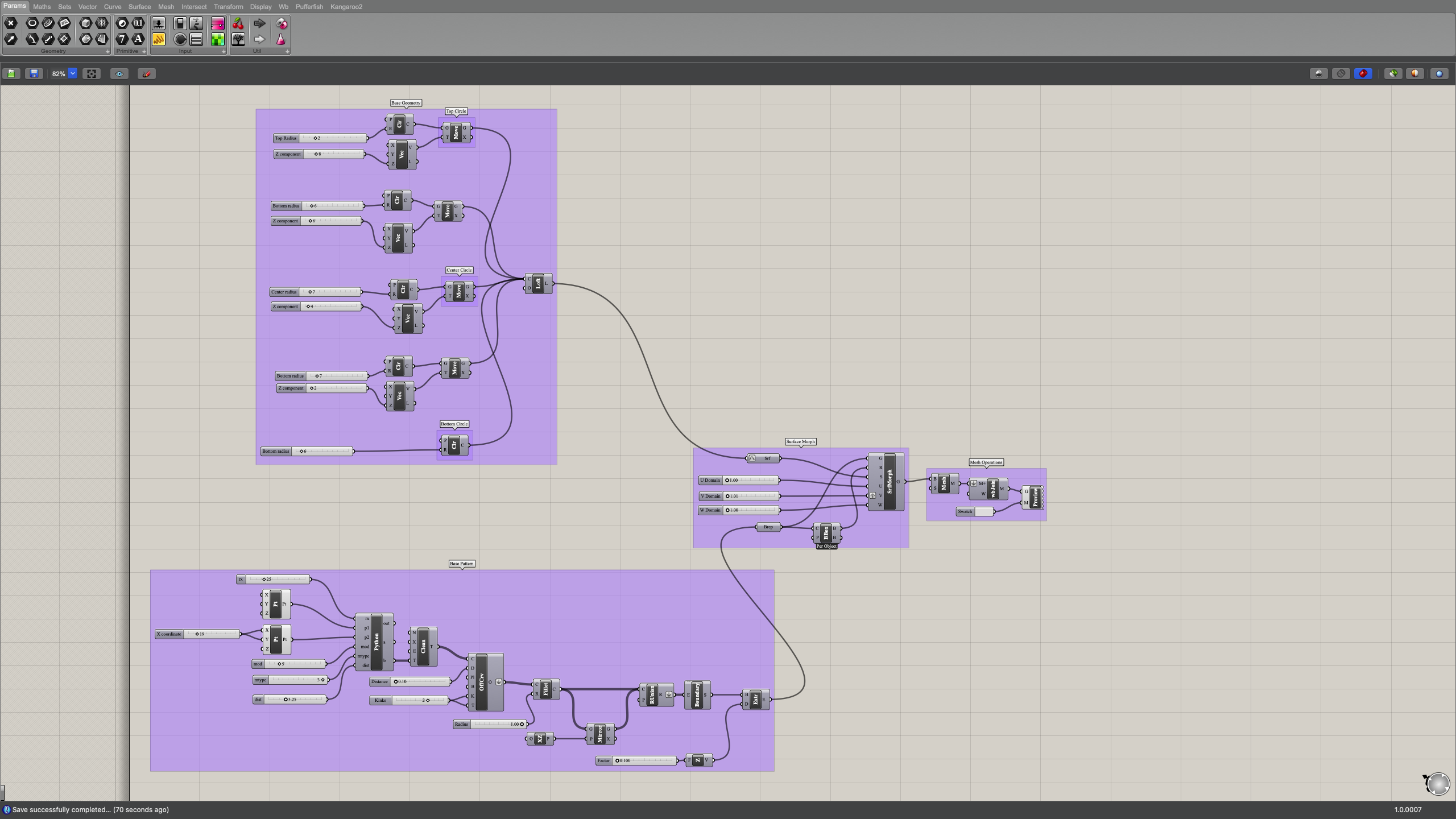Expand the Input panel

click(x=224, y=51)
